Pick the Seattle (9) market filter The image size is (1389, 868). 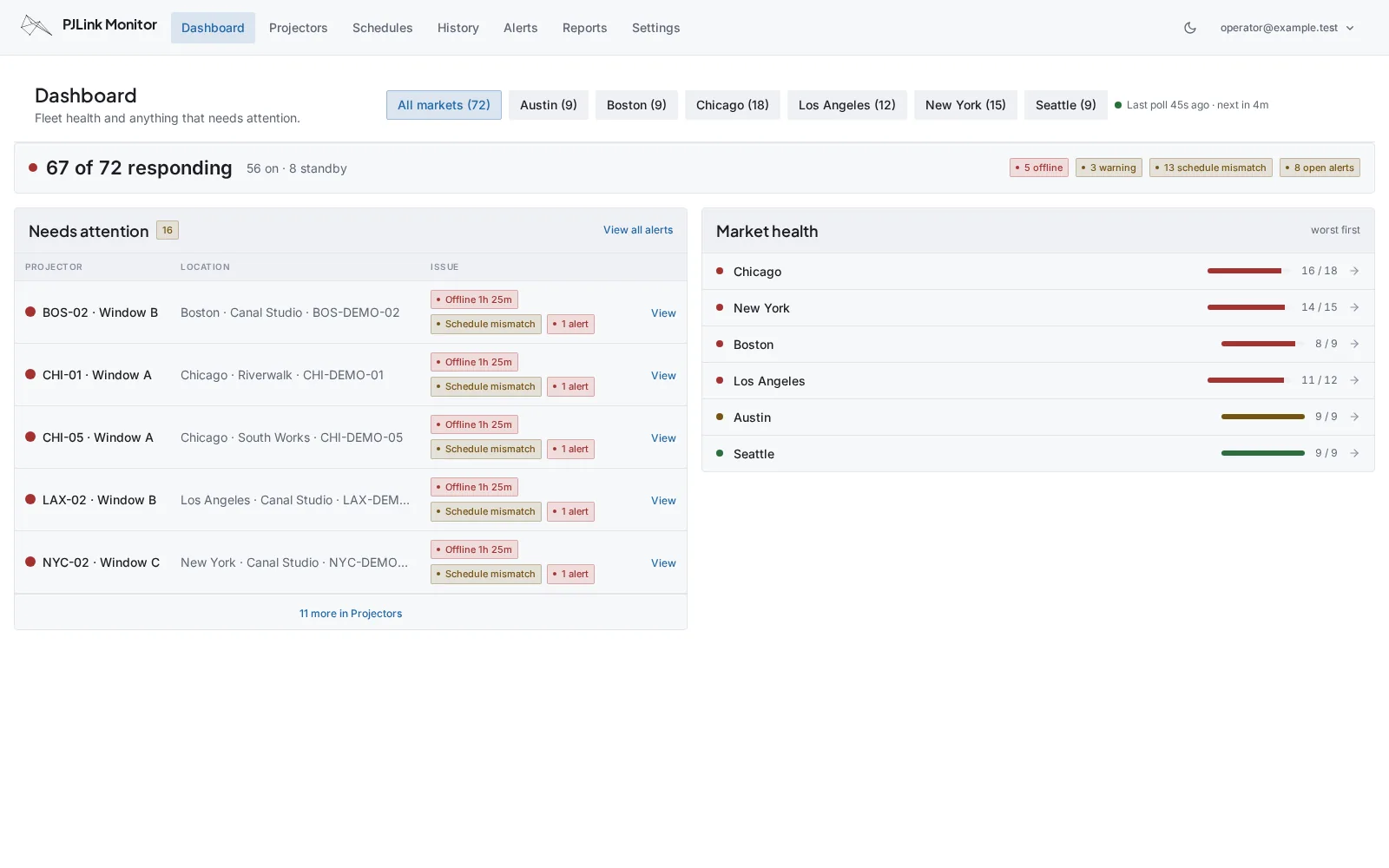[x=1066, y=105]
